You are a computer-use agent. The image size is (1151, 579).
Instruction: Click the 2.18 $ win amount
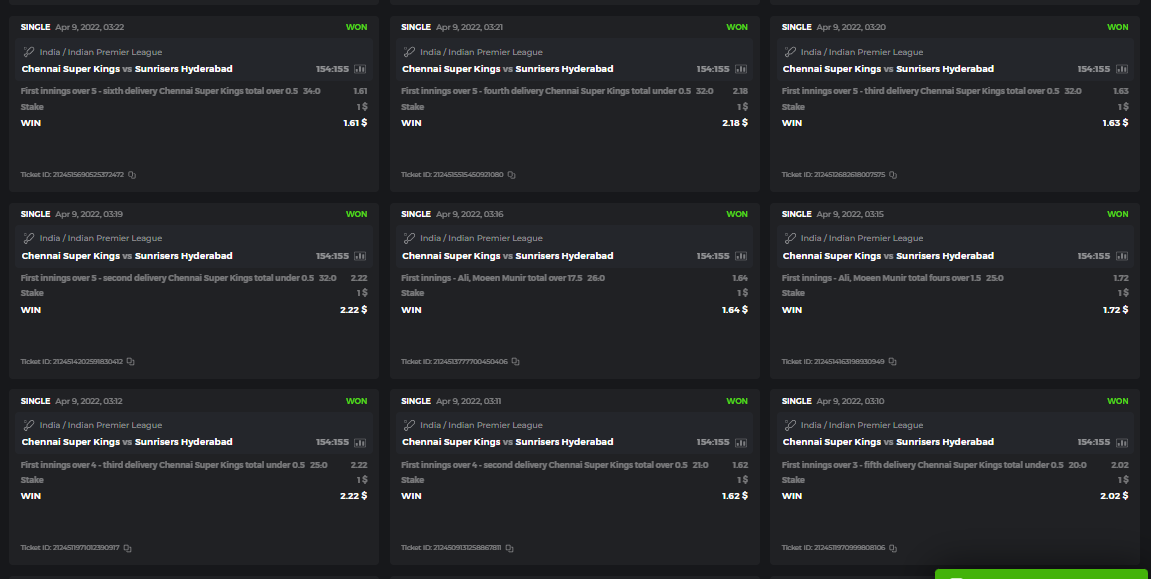pos(734,123)
